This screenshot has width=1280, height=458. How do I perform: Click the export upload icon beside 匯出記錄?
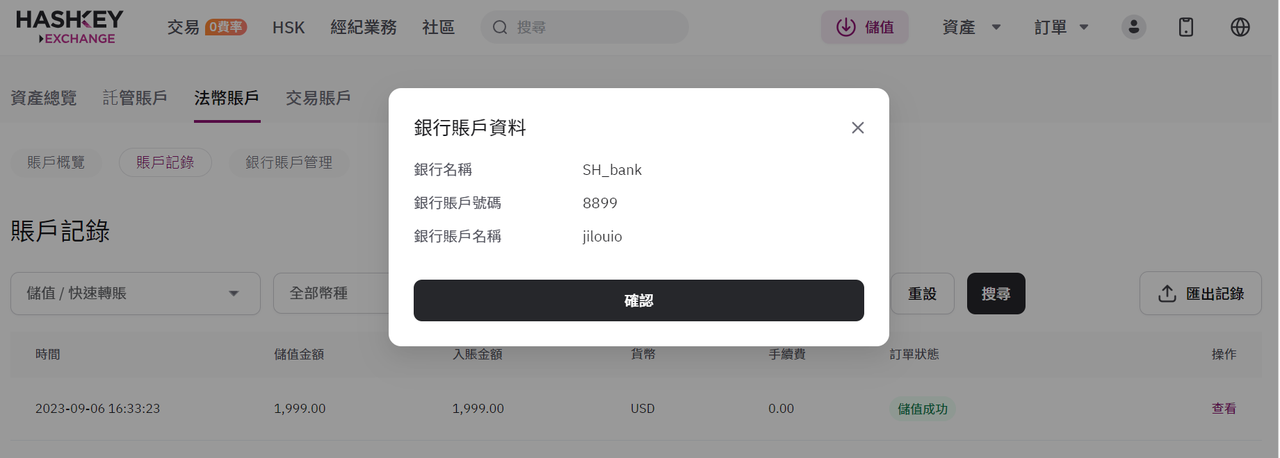coord(1166,294)
